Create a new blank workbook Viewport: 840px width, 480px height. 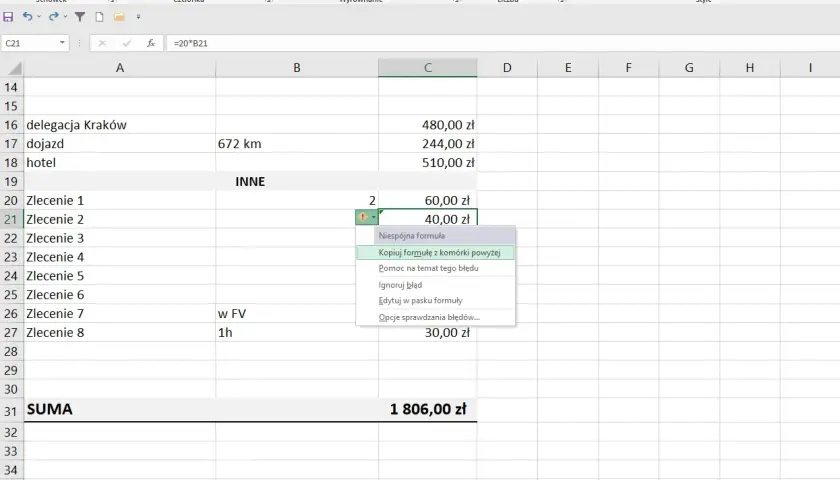coord(99,17)
